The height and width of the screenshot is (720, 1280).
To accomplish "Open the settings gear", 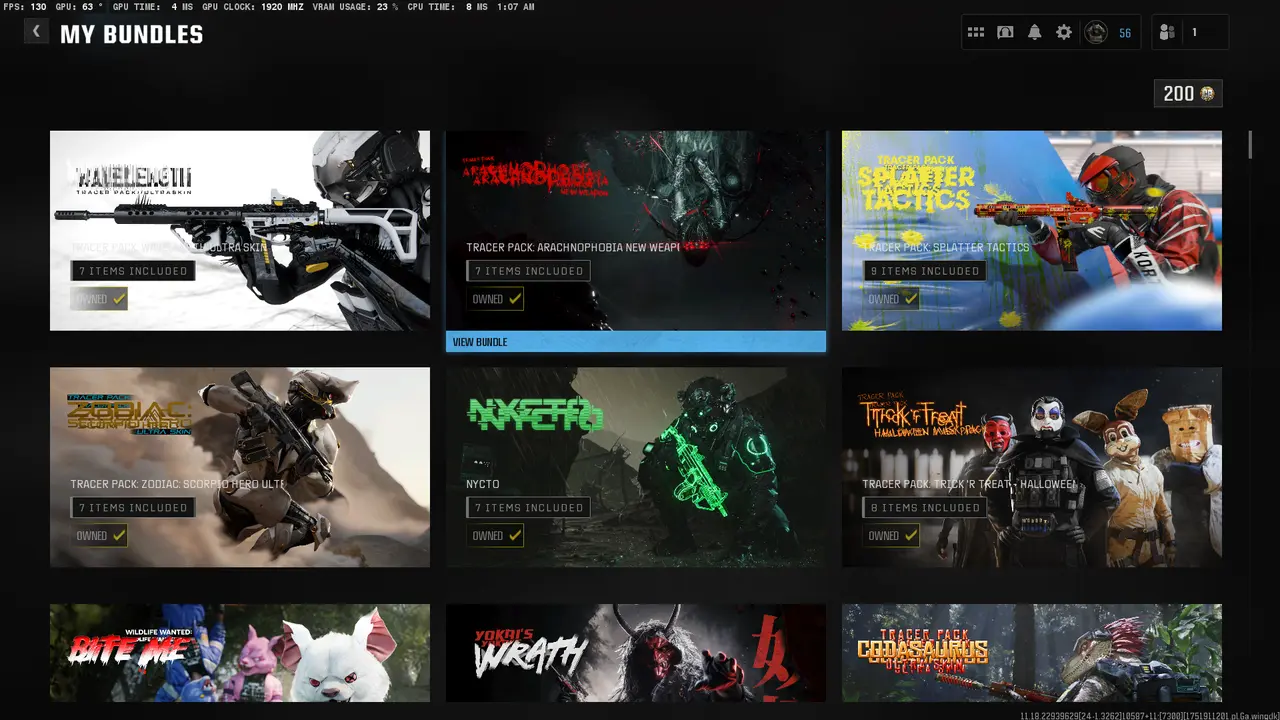I will (x=1064, y=33).
